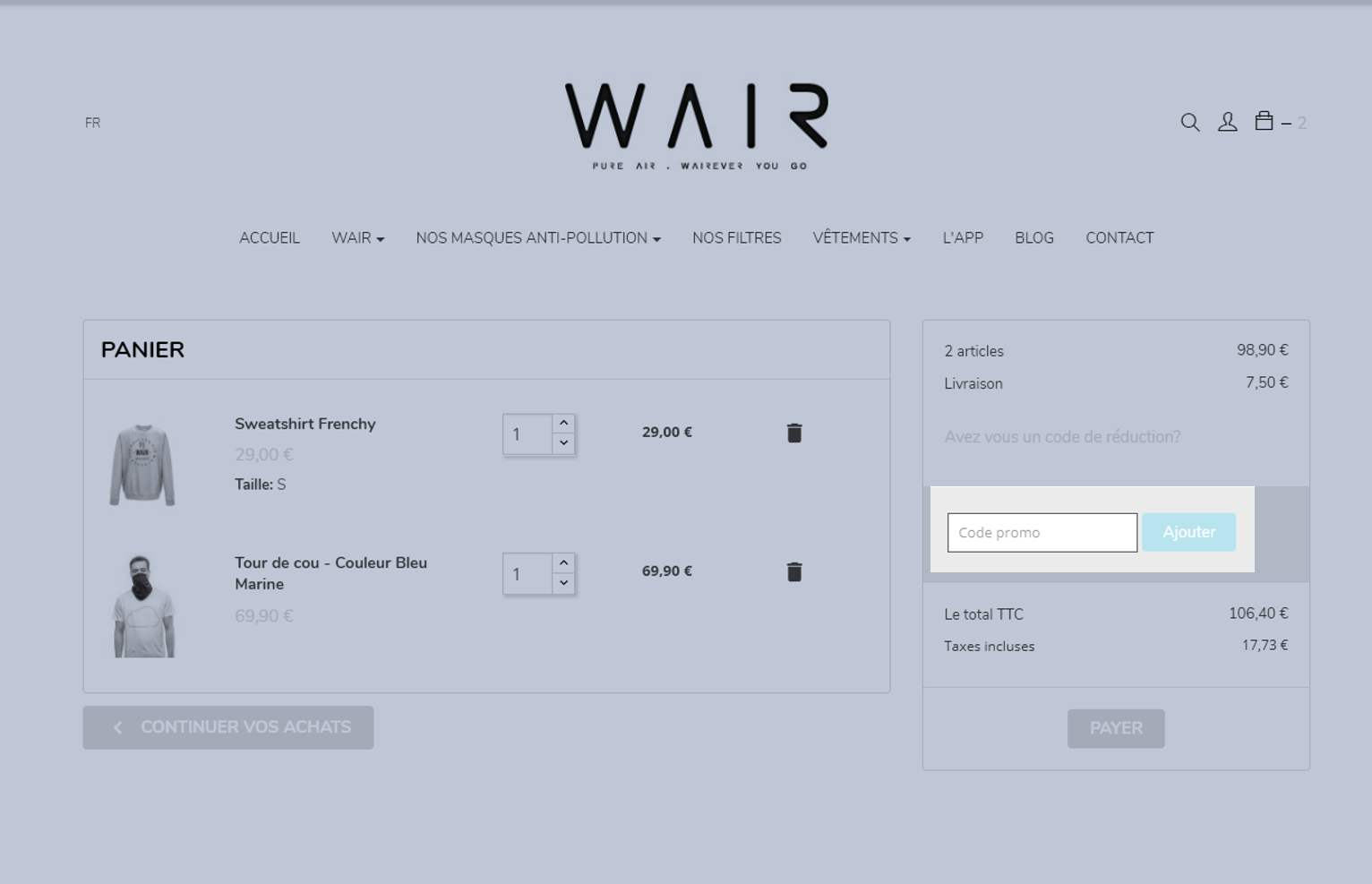Click the PAYER button
Image resolution: width=1372 pixels, height=884 pixels.
pos(1116,728)
